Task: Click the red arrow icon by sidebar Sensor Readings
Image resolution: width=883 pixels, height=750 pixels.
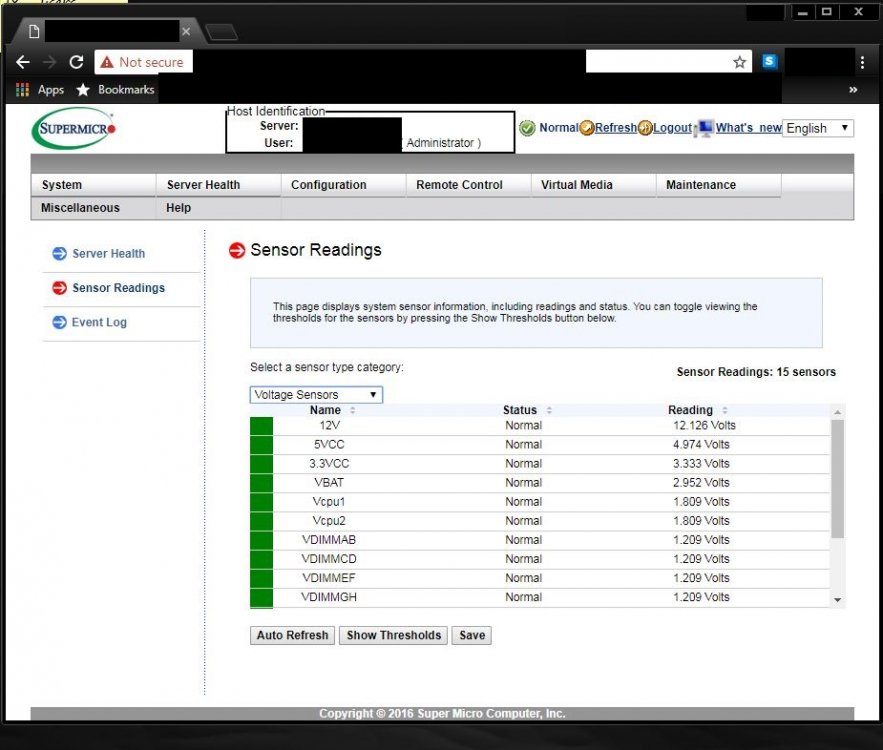Action: pyautogui.click(x=59, y=288)
